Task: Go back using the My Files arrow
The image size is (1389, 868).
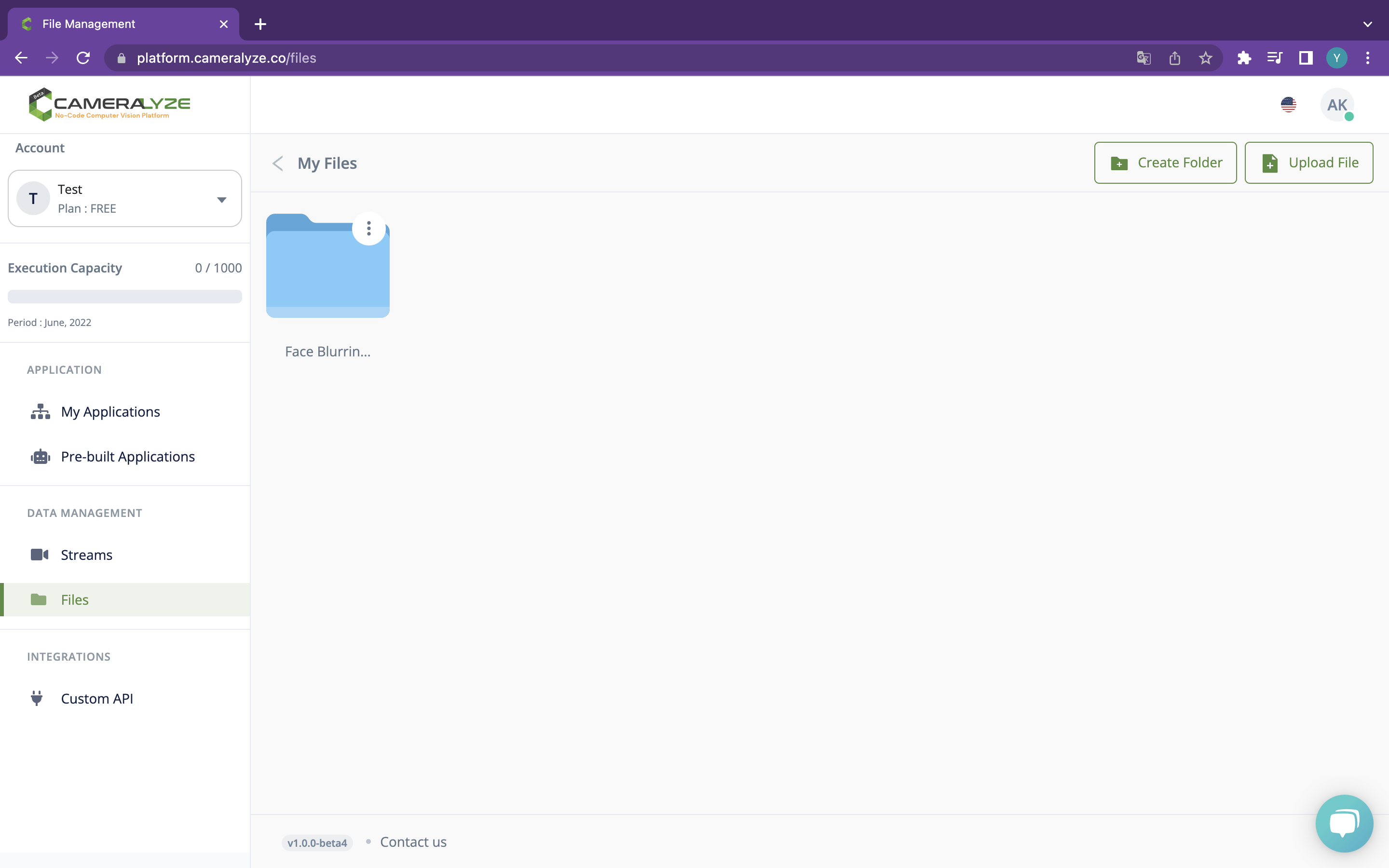Action: [x=278, y=163]
